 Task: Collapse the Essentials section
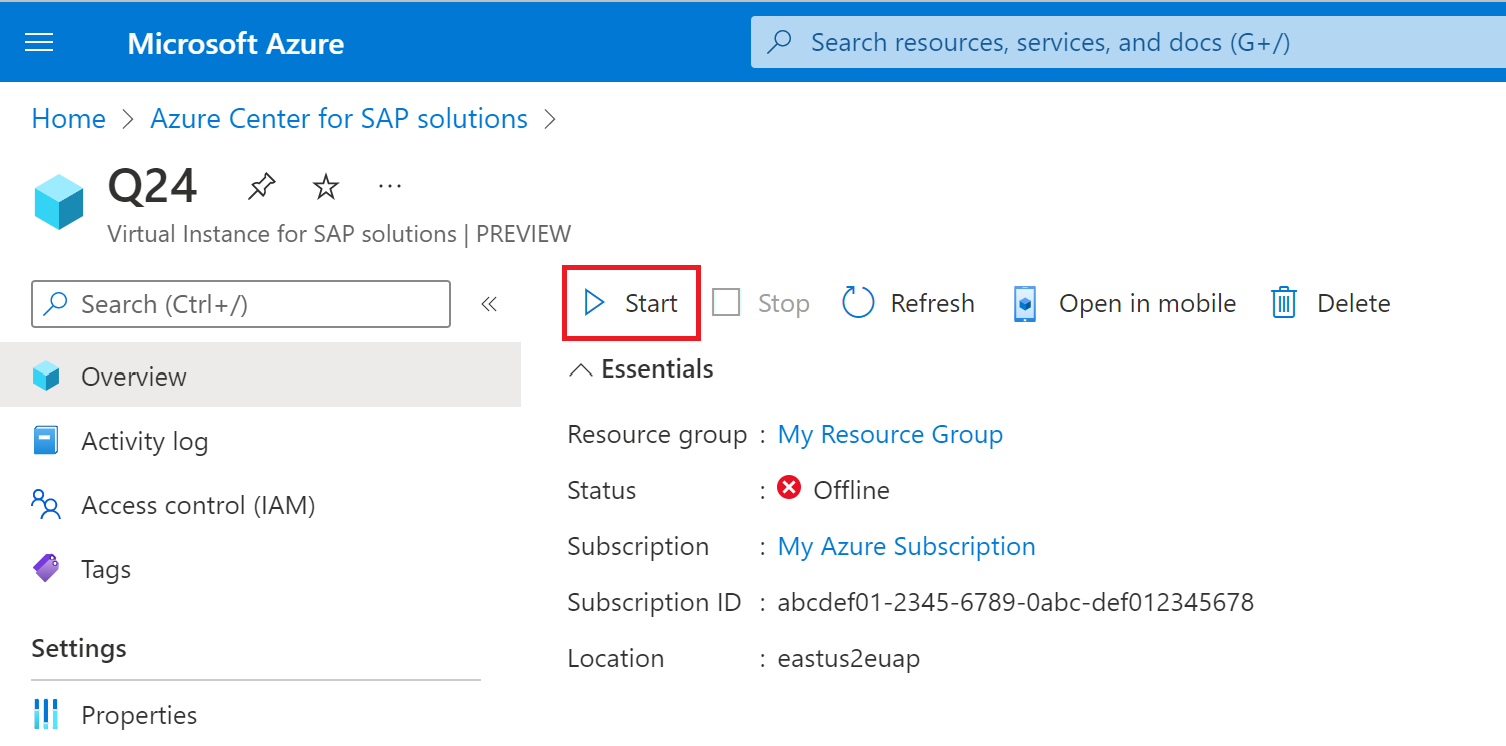[641, 369]
